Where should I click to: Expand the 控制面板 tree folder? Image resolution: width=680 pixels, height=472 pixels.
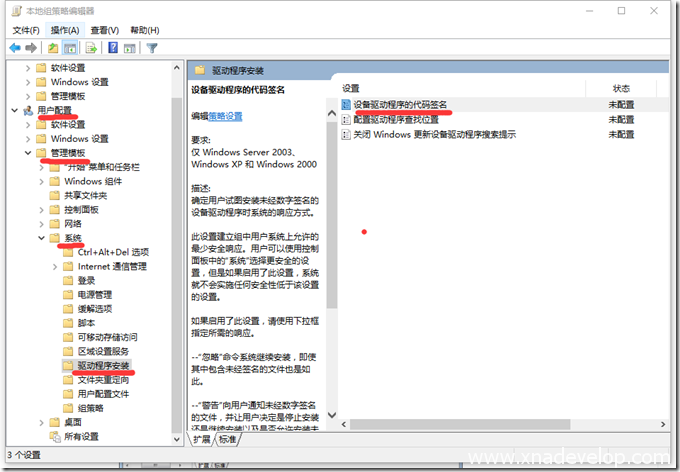41,210
